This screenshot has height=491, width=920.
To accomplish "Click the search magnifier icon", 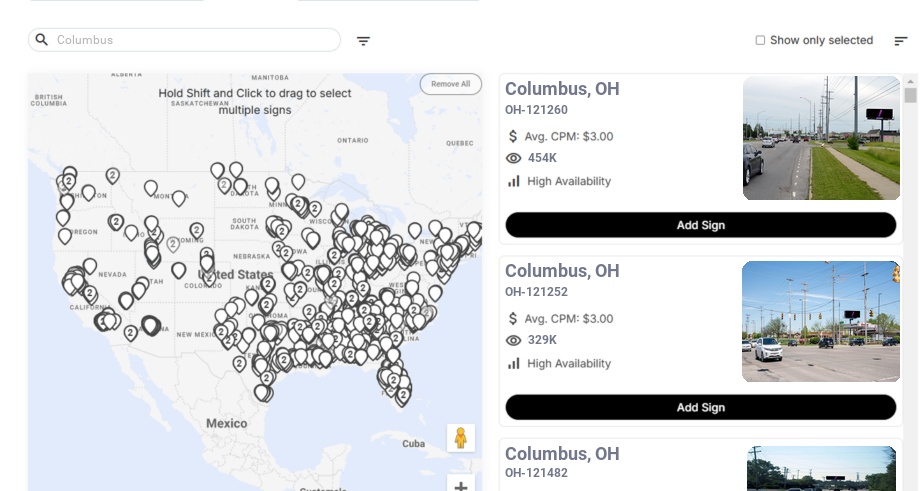I will pos(42,40).
